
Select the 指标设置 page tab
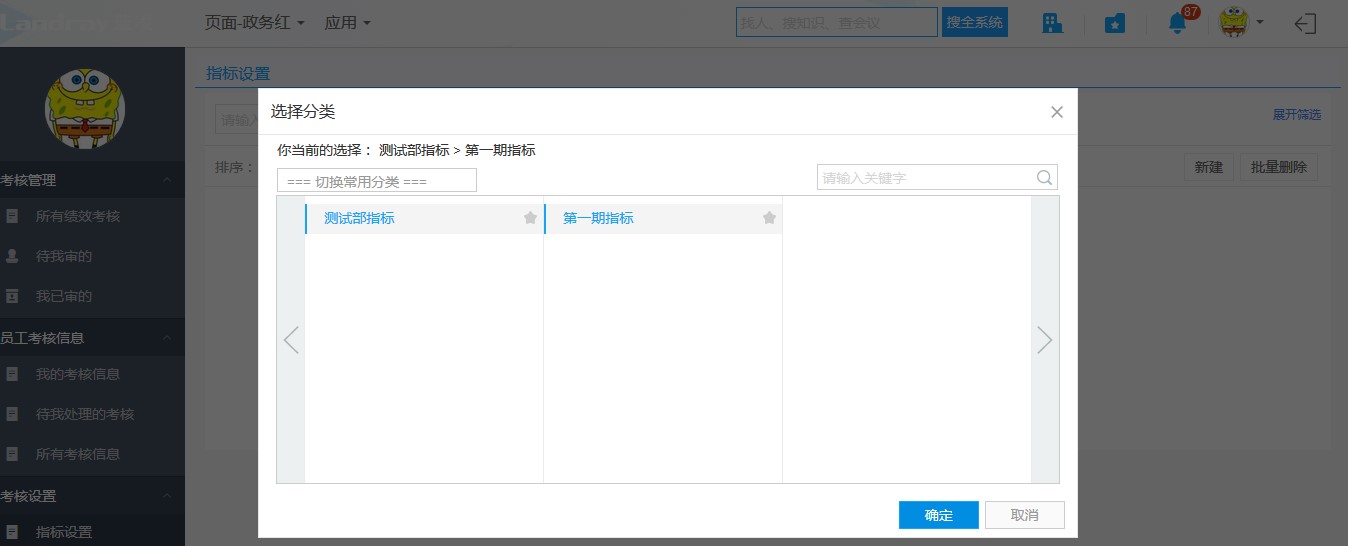(238, 73)
